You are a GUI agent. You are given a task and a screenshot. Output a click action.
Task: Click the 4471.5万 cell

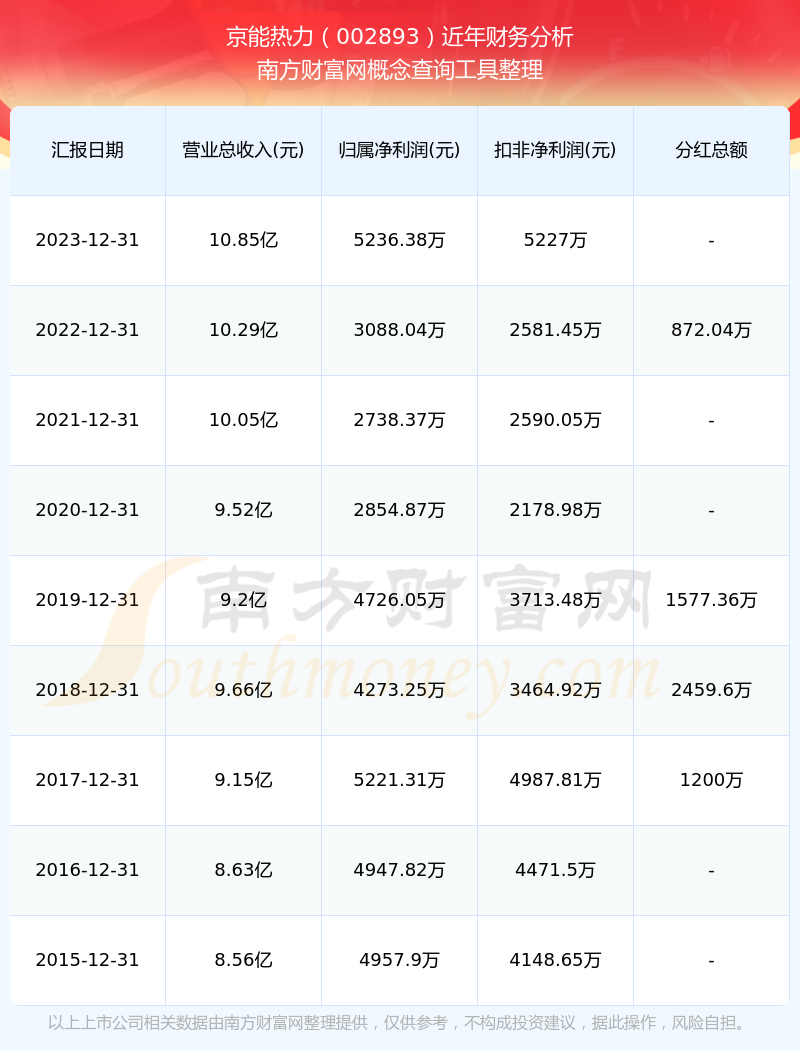pyautogui.click(x=556, y=871)
